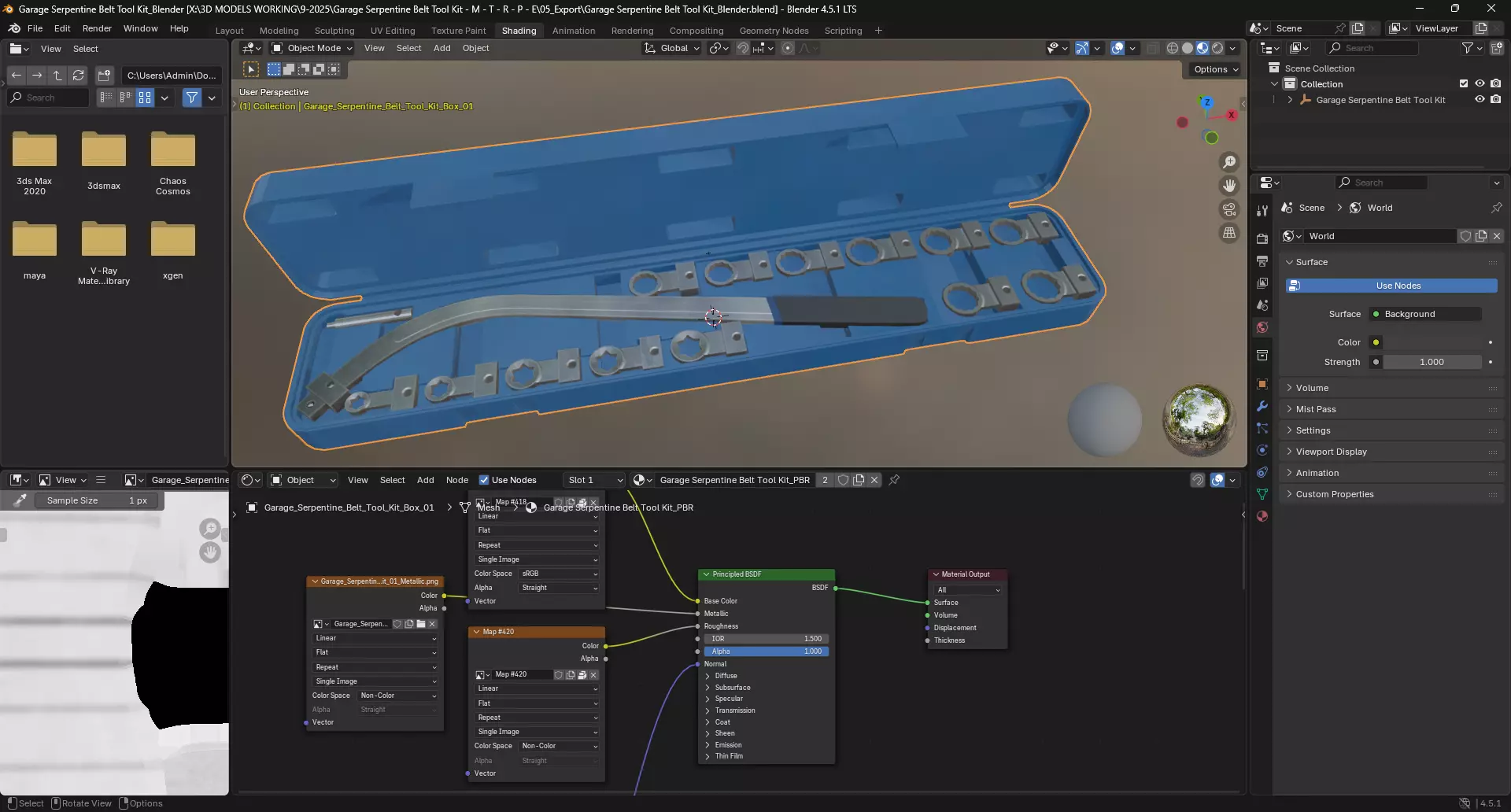Open the View Layer properties tab
This screenshot has width=1511, height=812.
click(1262, 283)
